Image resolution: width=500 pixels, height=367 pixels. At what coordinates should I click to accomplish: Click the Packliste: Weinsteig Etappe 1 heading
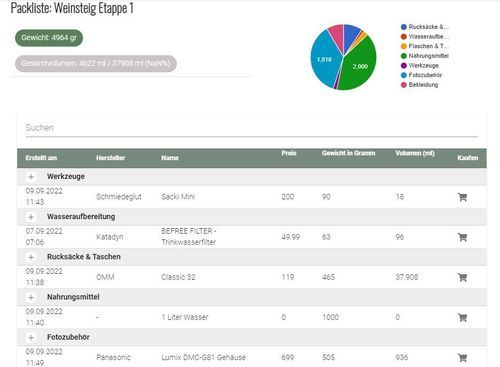coord(72,8)
